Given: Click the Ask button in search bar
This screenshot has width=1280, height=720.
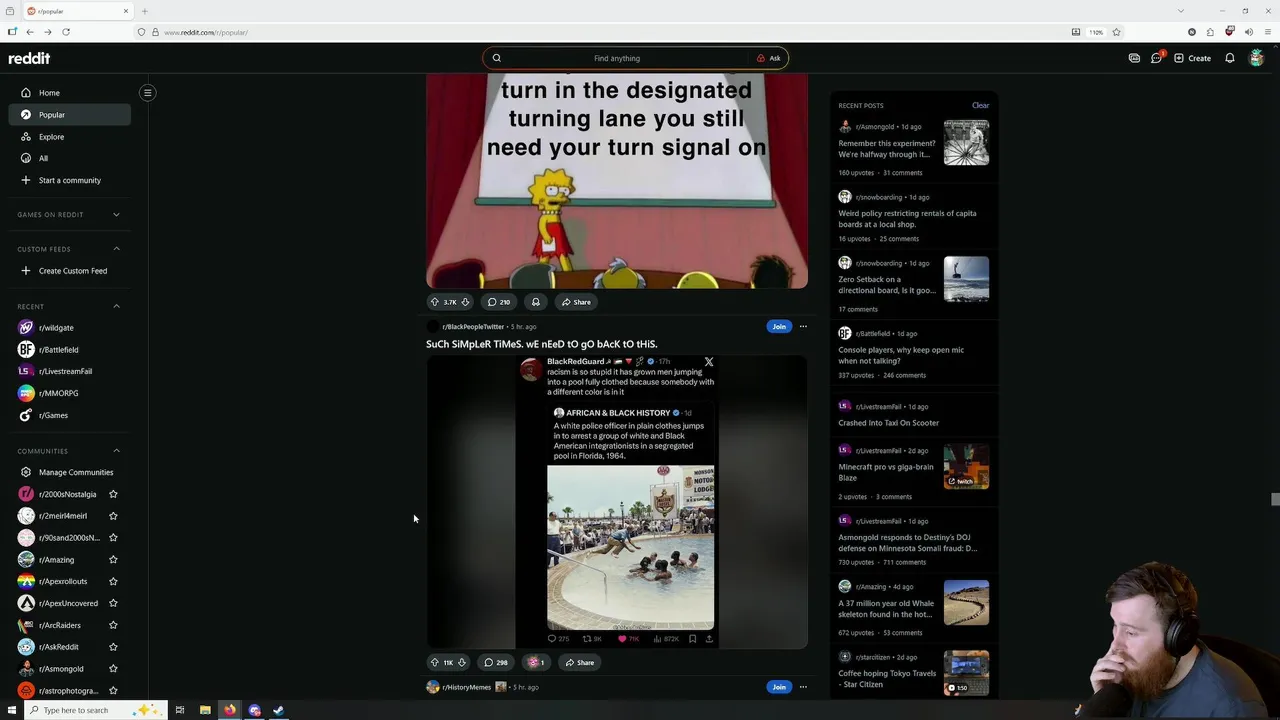Looking at the screenshot, I should [x=768, y=58].
